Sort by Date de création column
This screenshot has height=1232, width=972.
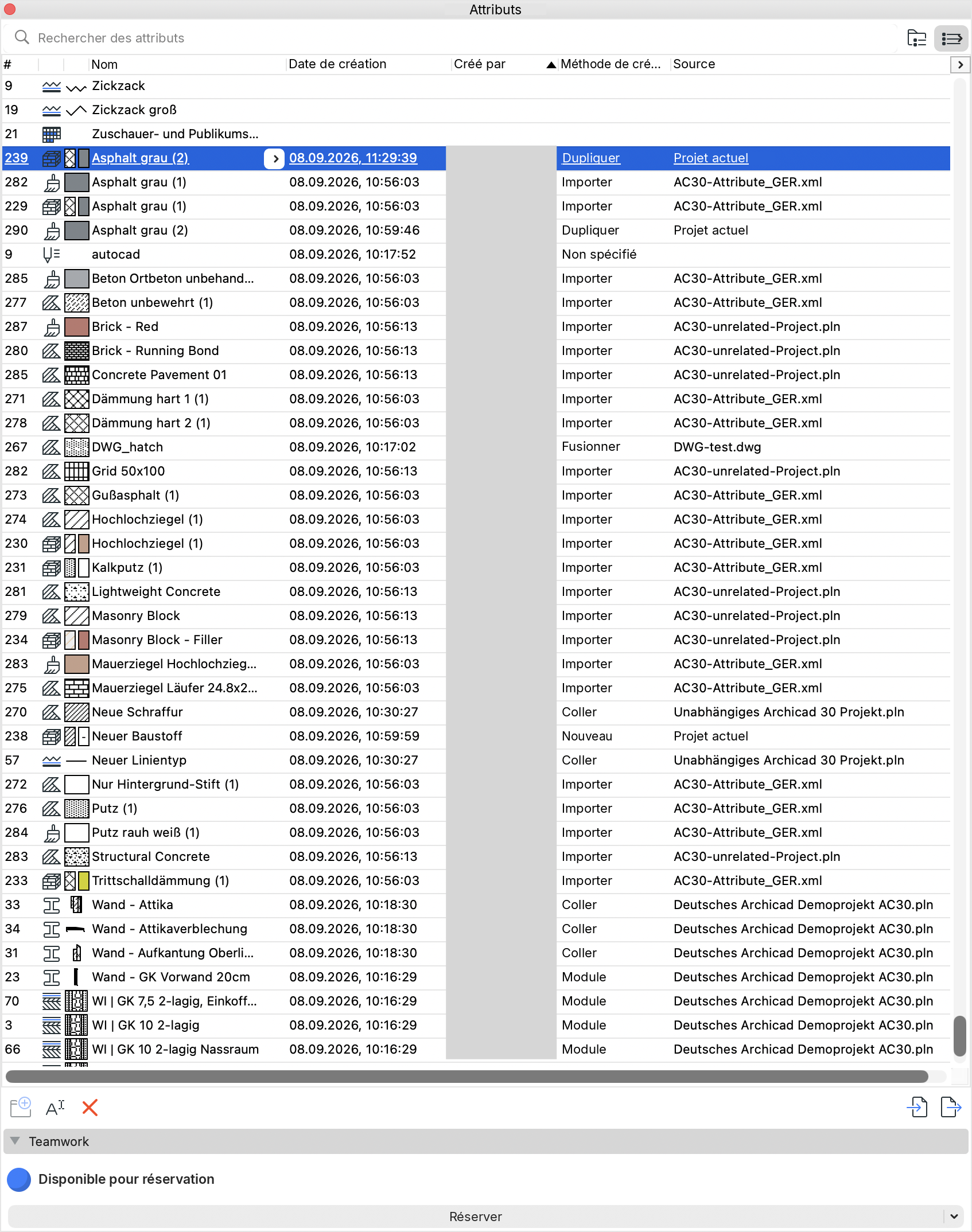368,64
